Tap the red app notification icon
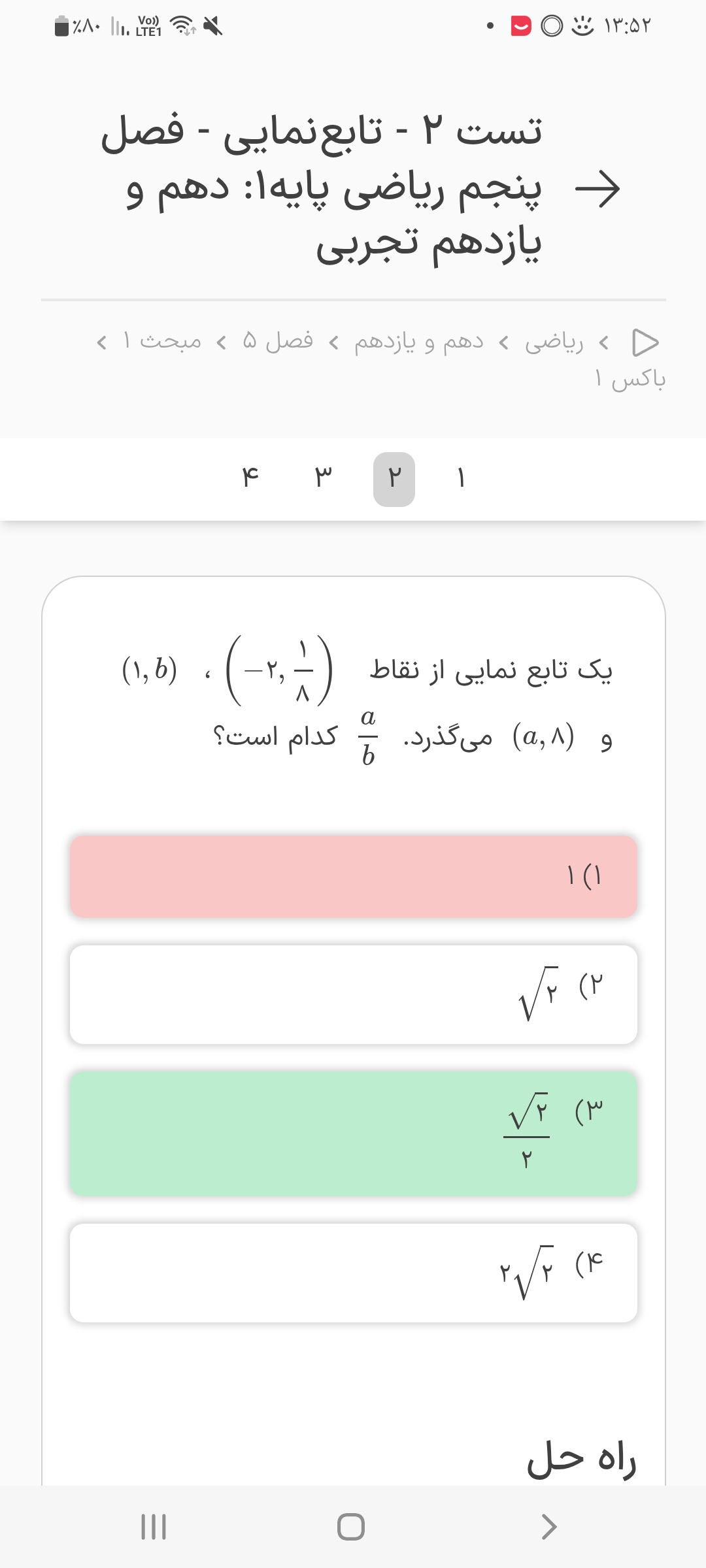 (520, 26)
